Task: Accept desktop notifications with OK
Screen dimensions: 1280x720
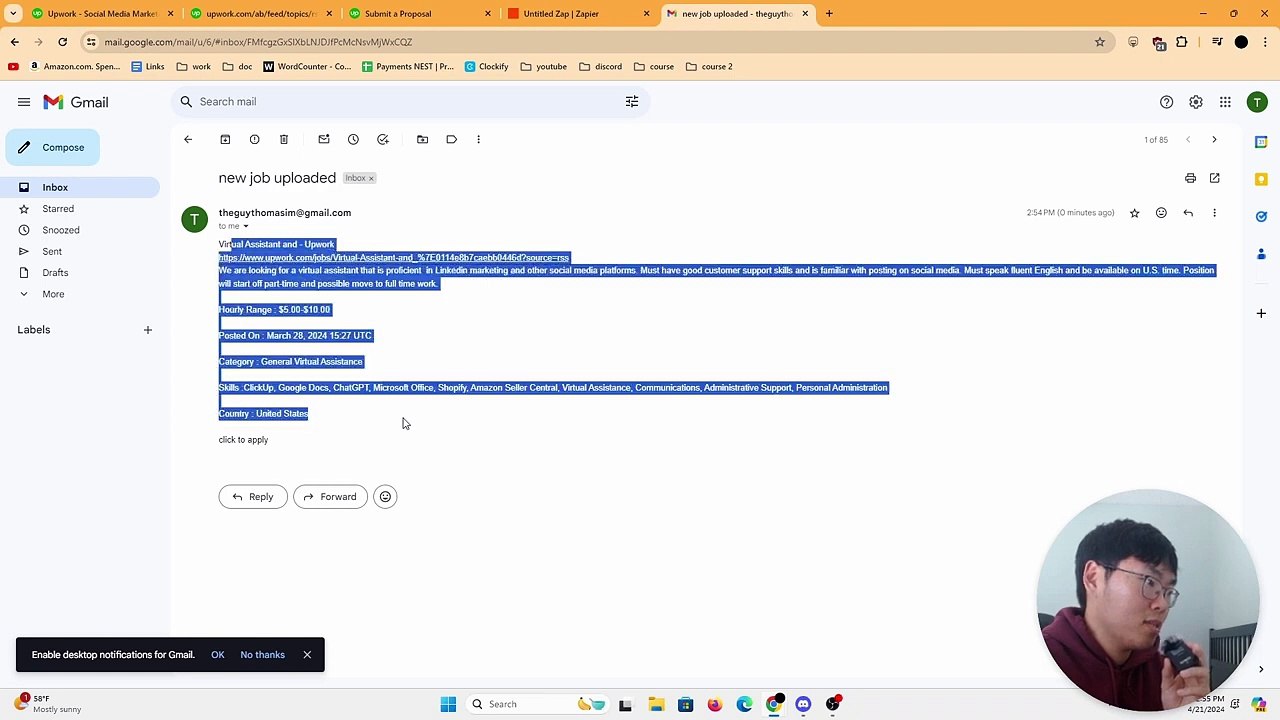Action: pos(218,655)
